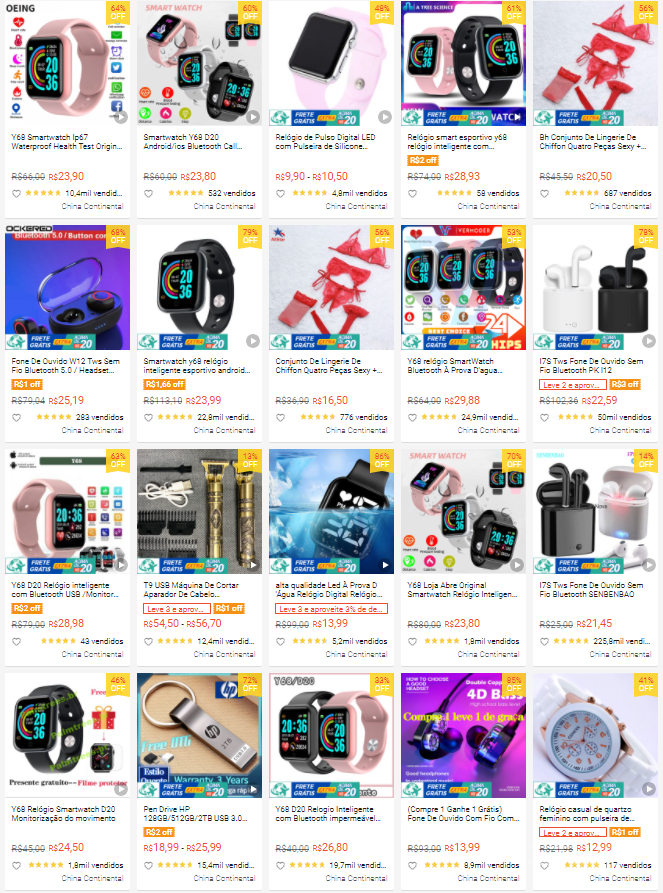Play video on pink LED silicone watch thumbnail
This screenshot has width=663, height=893.
(x=385, y=117)
